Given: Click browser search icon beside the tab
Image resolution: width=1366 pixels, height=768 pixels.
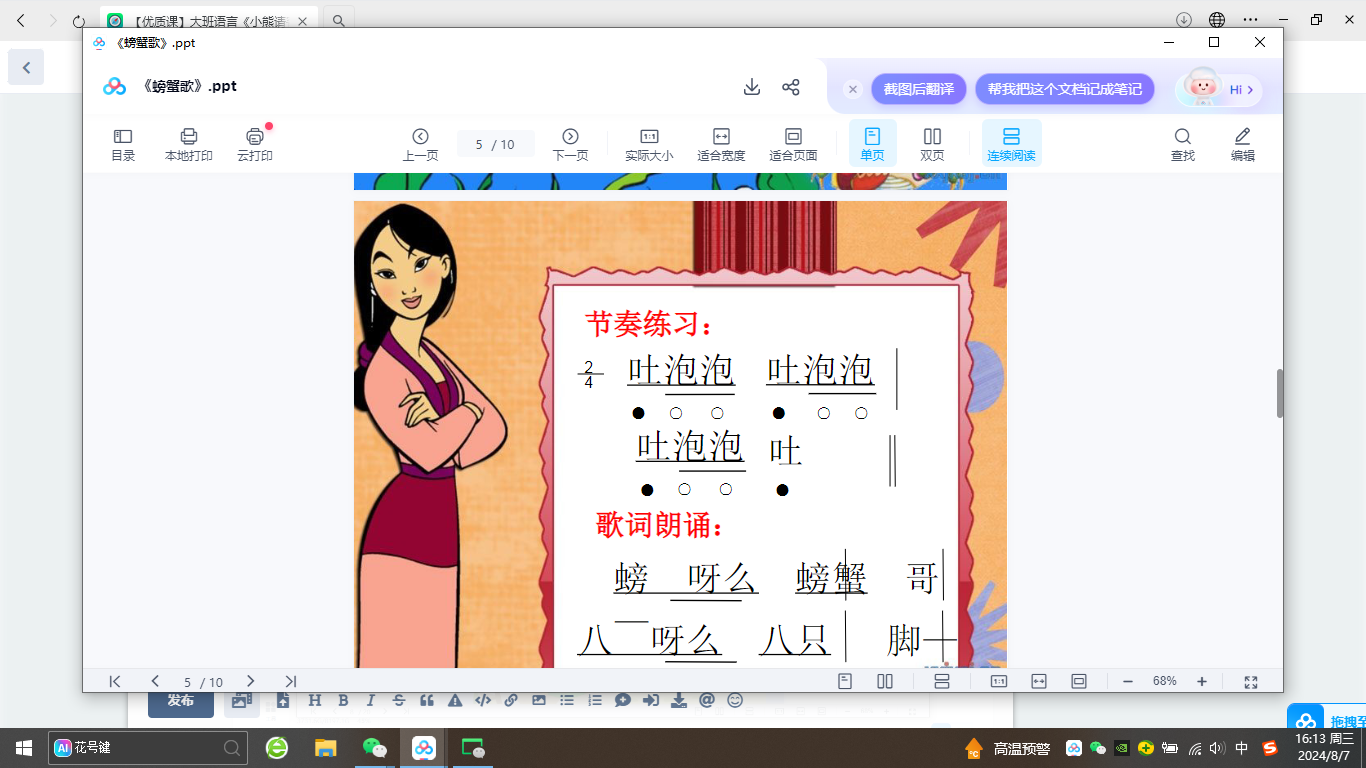Looking at the screenshot, I should pos(340,20).
